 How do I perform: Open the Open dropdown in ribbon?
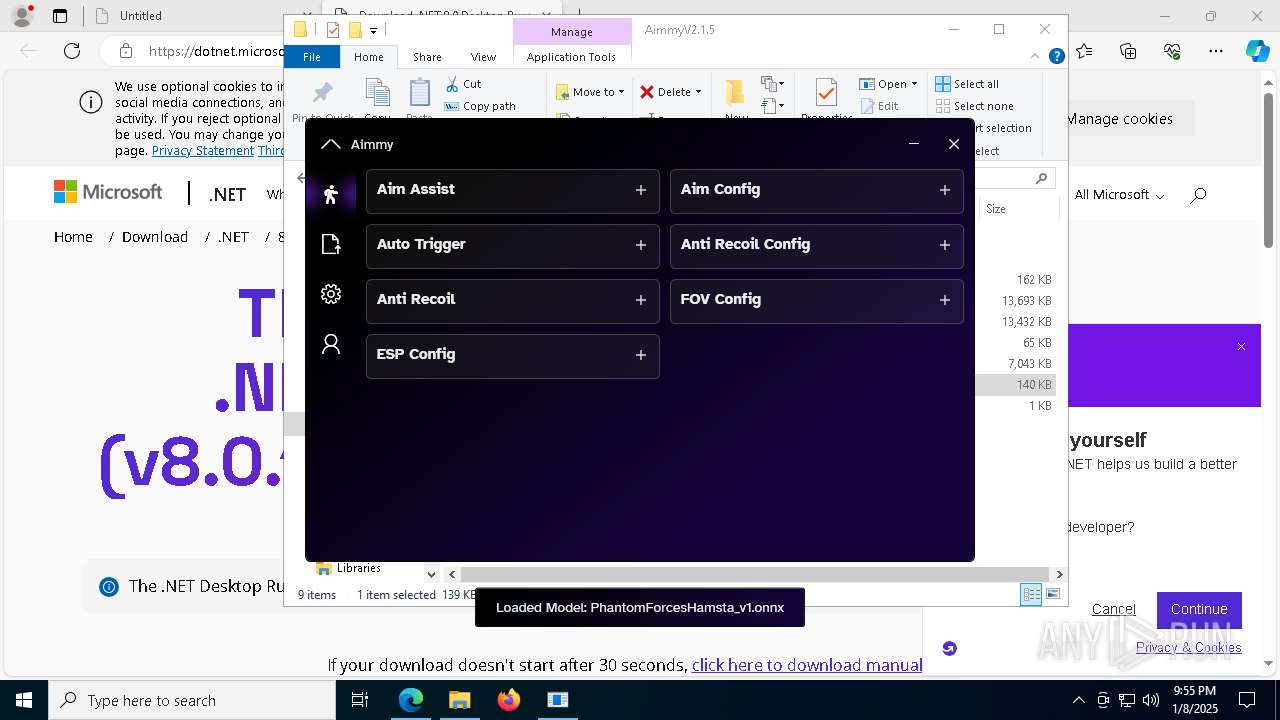888,84
